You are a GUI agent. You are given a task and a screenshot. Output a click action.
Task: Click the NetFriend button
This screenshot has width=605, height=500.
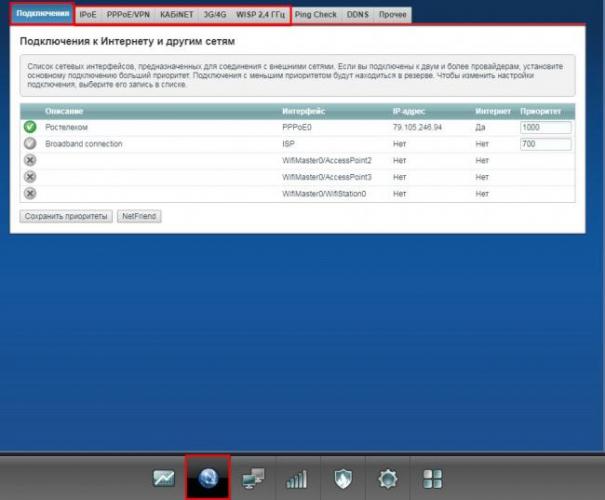(139, 216)
